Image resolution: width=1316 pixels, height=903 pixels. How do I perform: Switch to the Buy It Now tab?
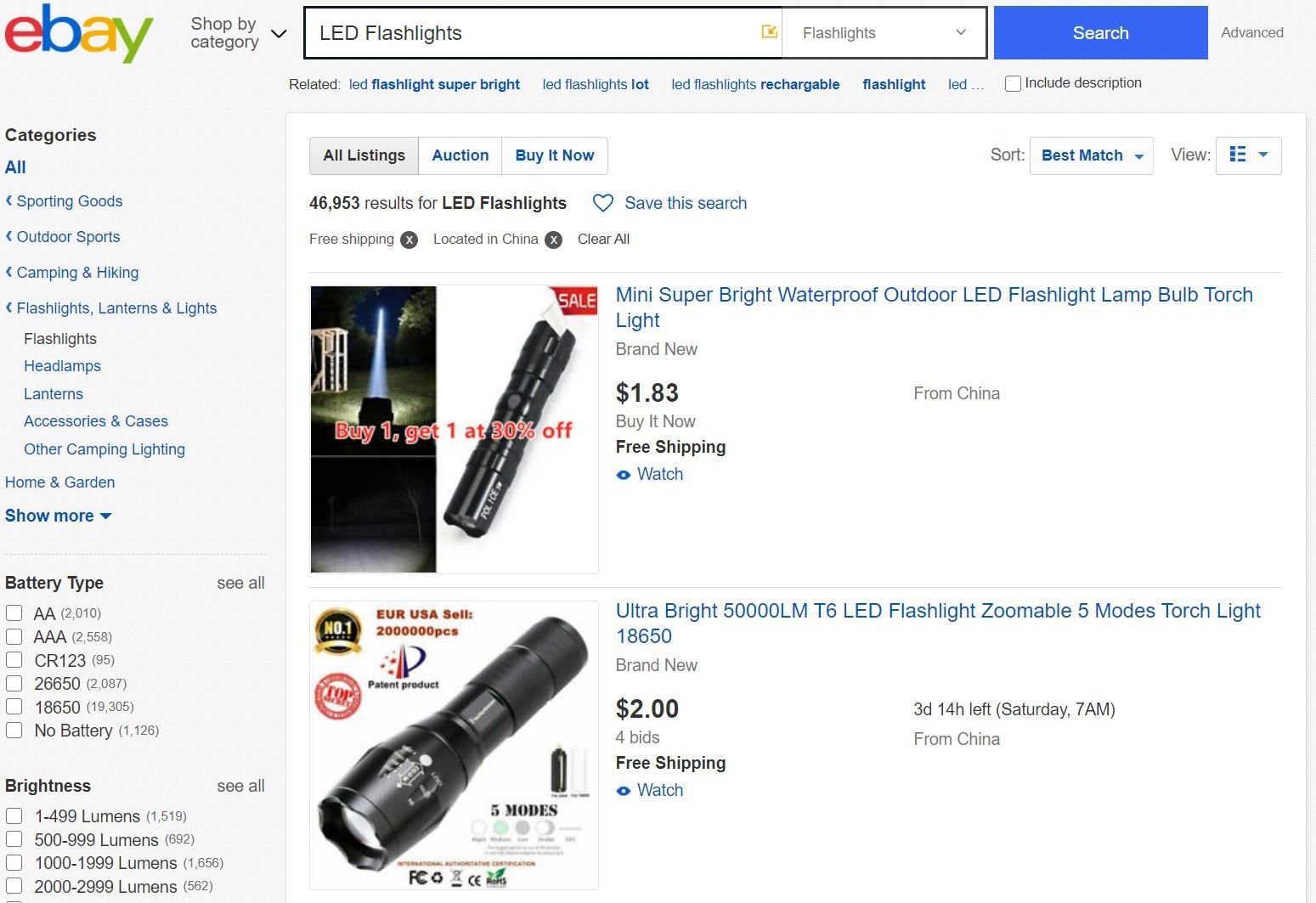click(x=555, y=155)
